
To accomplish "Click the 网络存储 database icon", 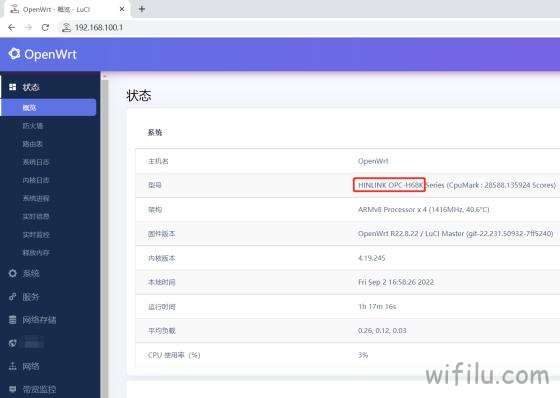I will [12, 320].
